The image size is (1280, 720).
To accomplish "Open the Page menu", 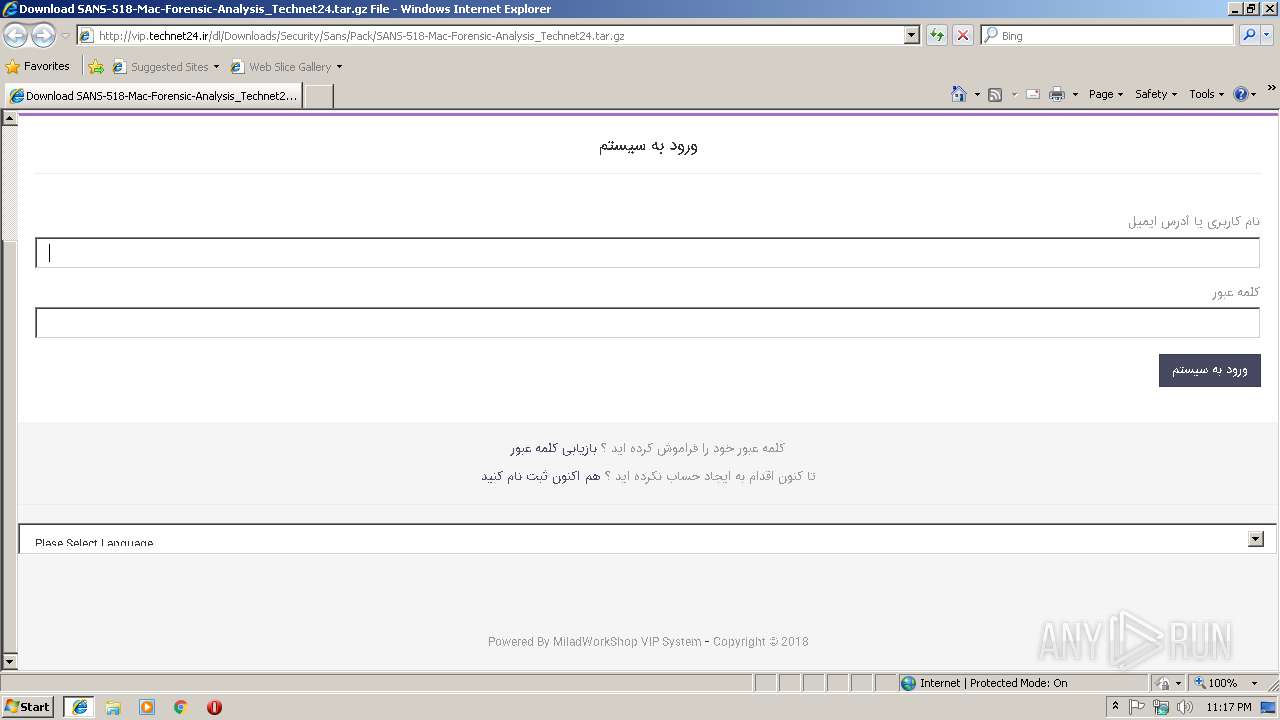I will [1105, 94].
